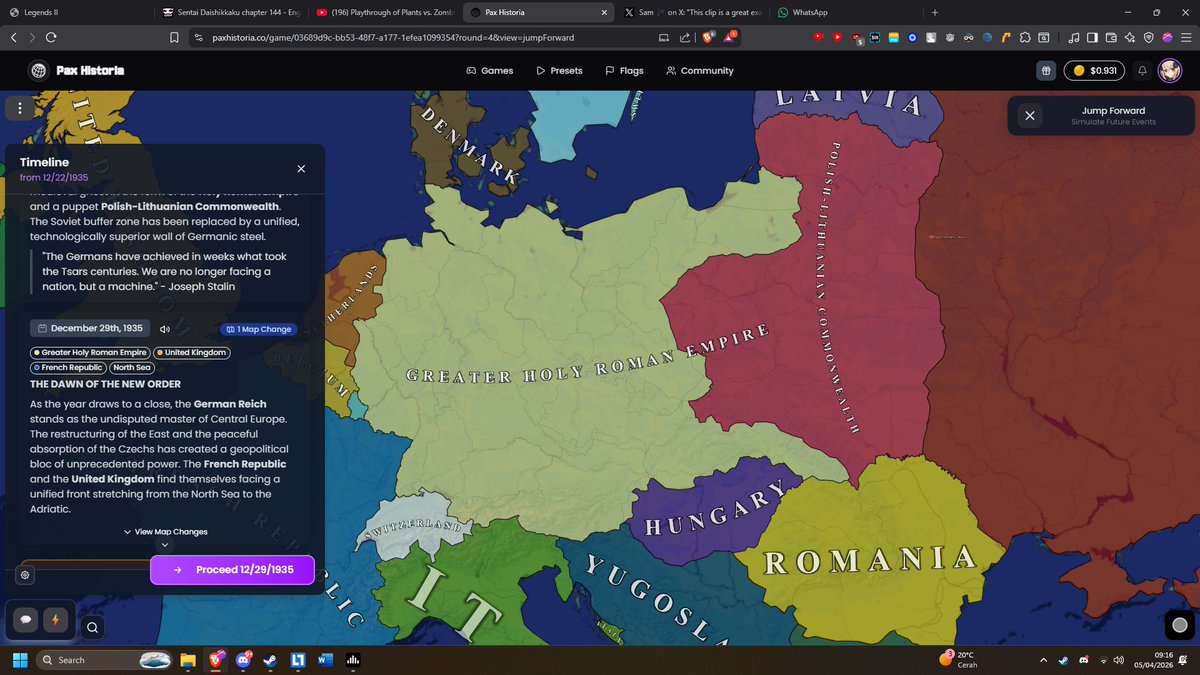Image resolution: width=1200 pixels, height=675 pixels.
Task: Open the Windows Start menu
Action: point(19,660)
